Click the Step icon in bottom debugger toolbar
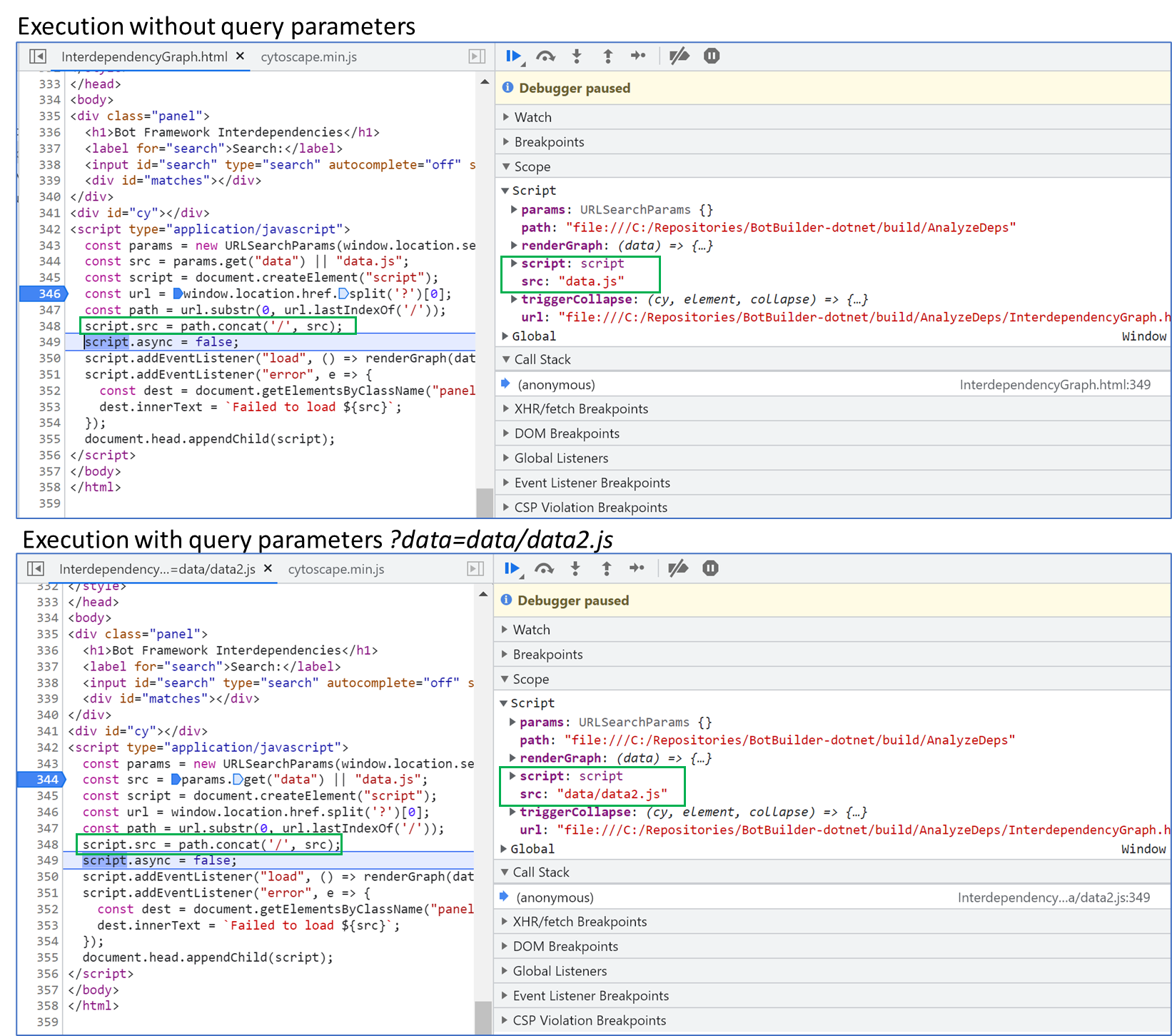 click(x=637, y=568)
